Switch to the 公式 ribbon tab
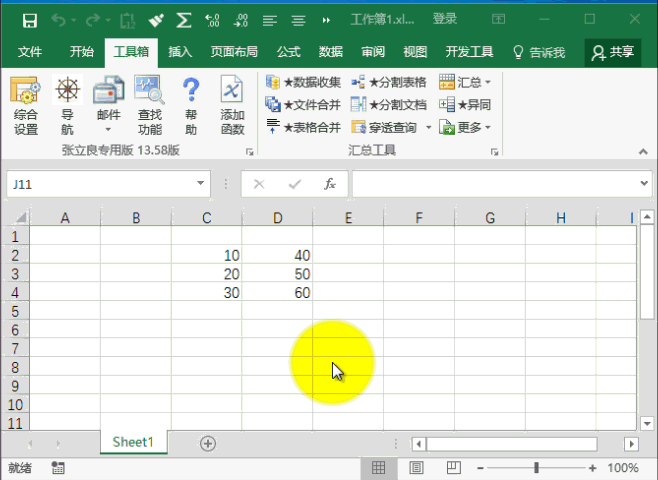Screen dimensions: 658x480 coord(288,52)
